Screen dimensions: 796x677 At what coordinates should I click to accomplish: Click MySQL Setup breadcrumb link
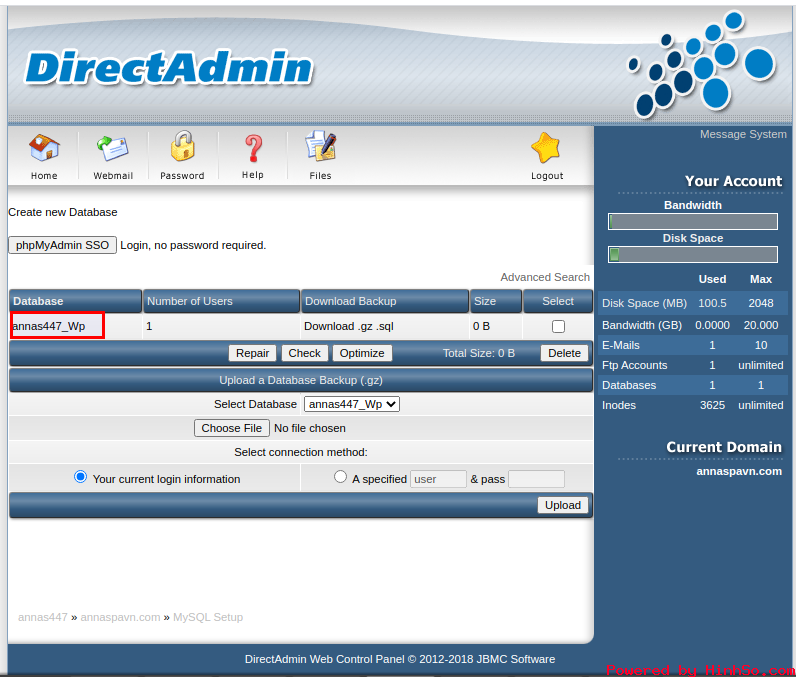[208, 617]
